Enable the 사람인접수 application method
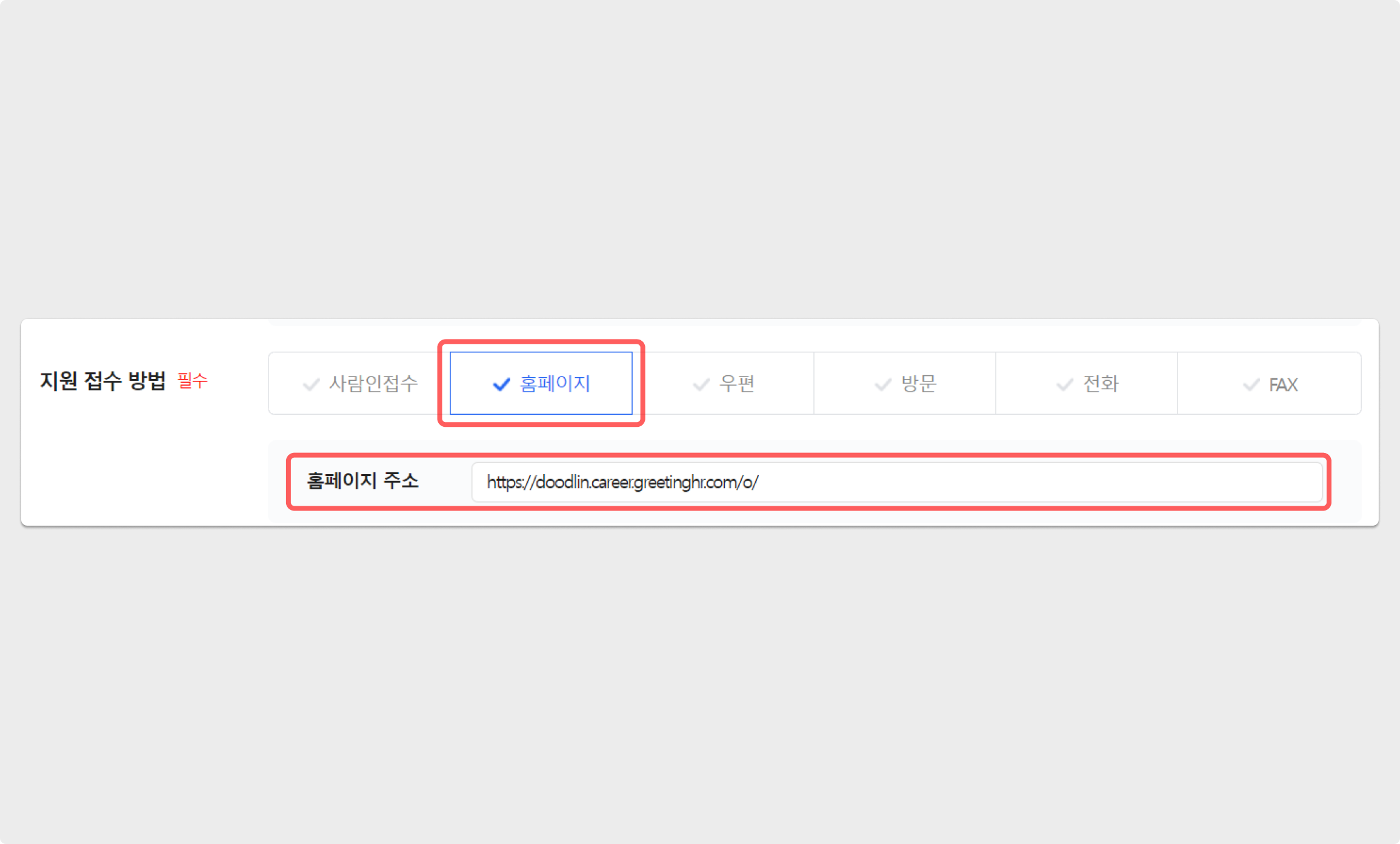Viewport: 1400px width, 844px height. [x=373, y=383]
